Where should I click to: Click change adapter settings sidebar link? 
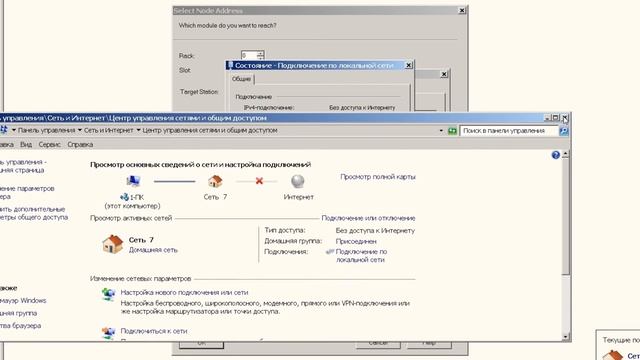coord(27,192)
